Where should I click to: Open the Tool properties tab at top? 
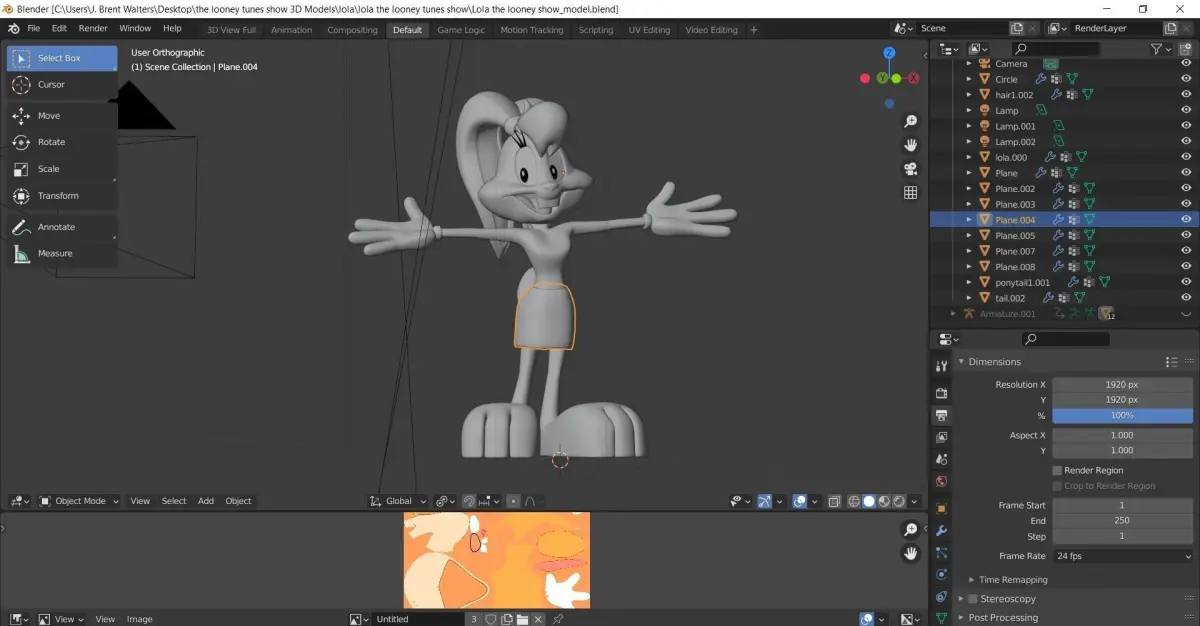[941, 366]
